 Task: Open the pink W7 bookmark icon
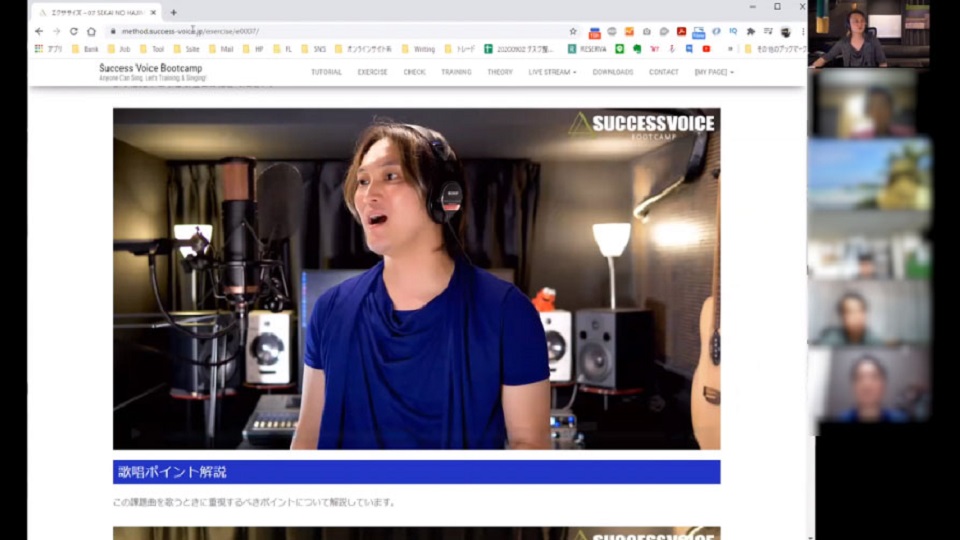(x=654, y=49)
